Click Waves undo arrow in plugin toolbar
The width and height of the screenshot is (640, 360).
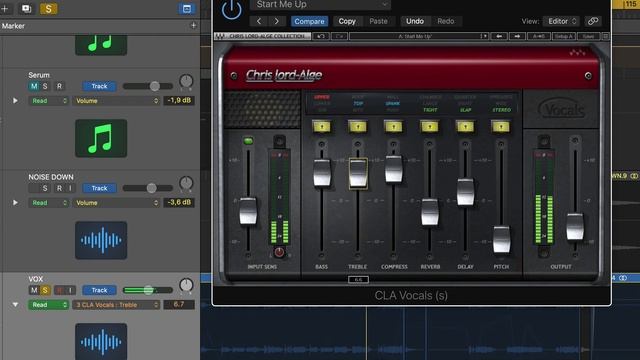click(321, 36)
